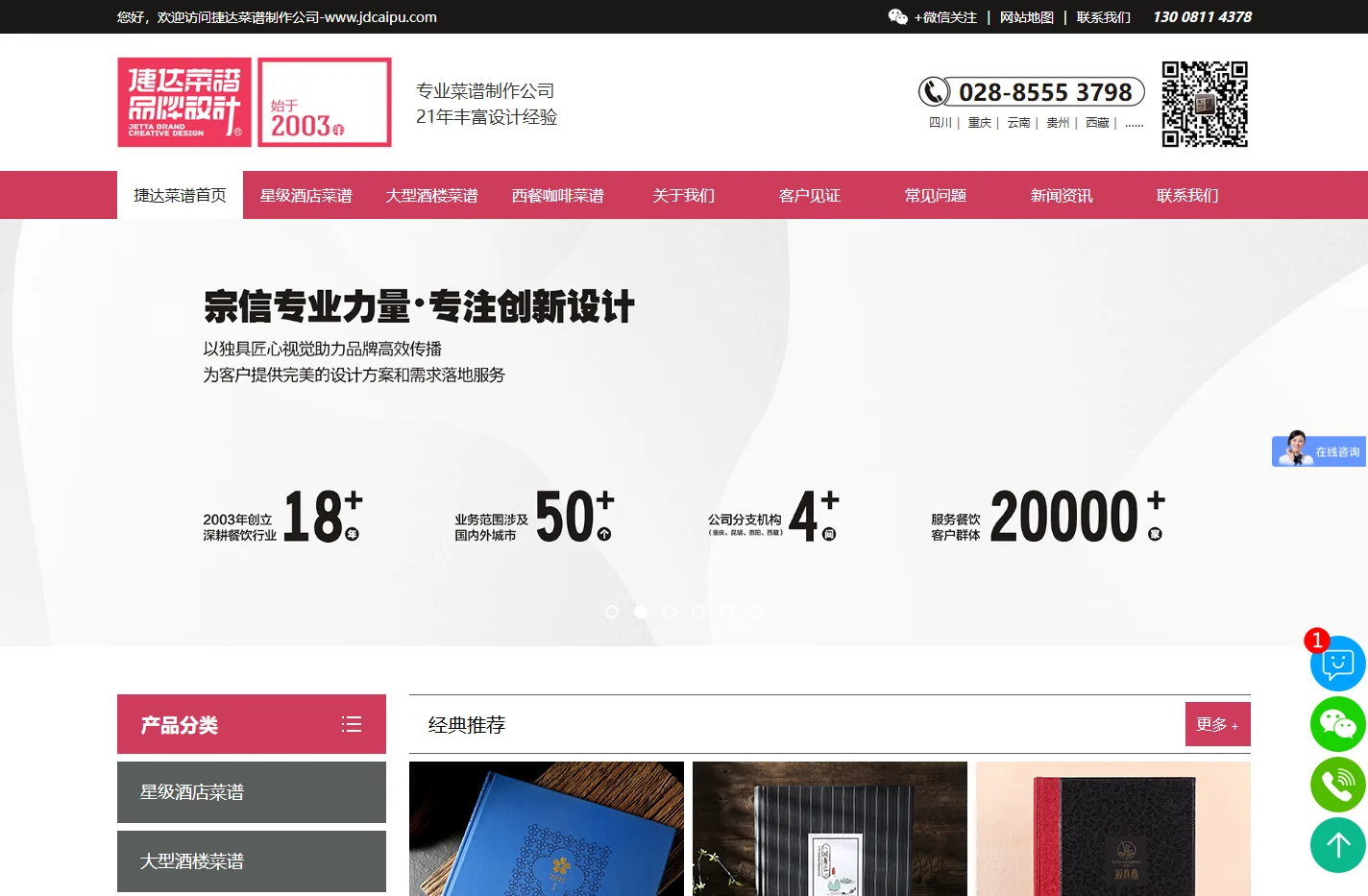This screenshot has height=896, width=1368.
Task: Click the +微信关注 link
Action: [x=945, y=17]
